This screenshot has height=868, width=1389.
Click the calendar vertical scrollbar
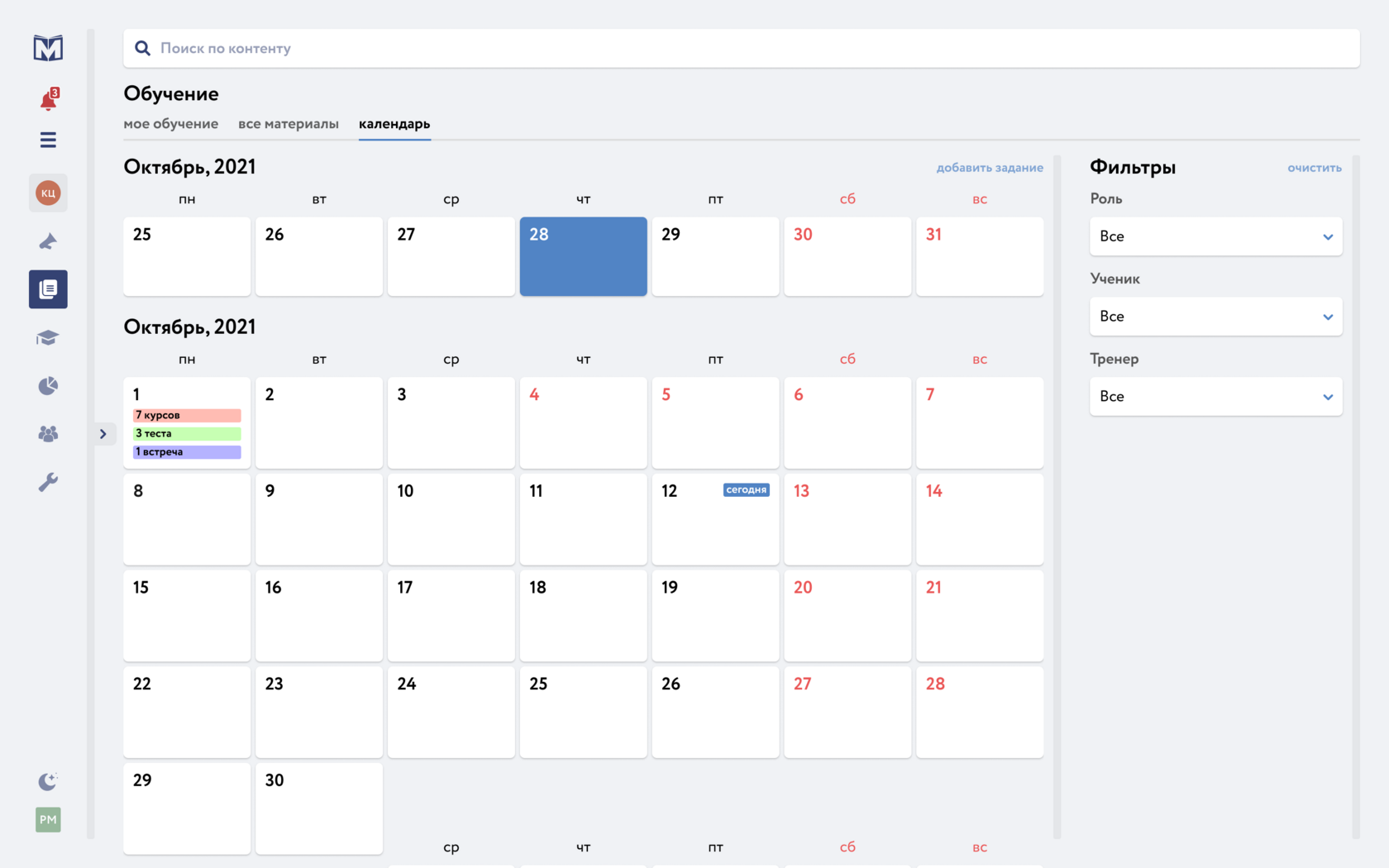[1057, 496]
